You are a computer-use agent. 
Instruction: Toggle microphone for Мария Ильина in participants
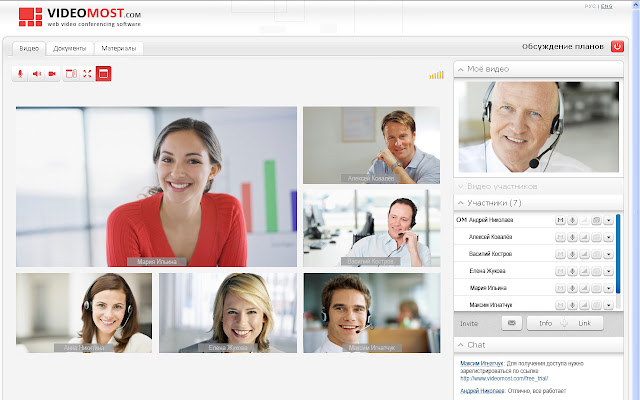coord(572,288)
